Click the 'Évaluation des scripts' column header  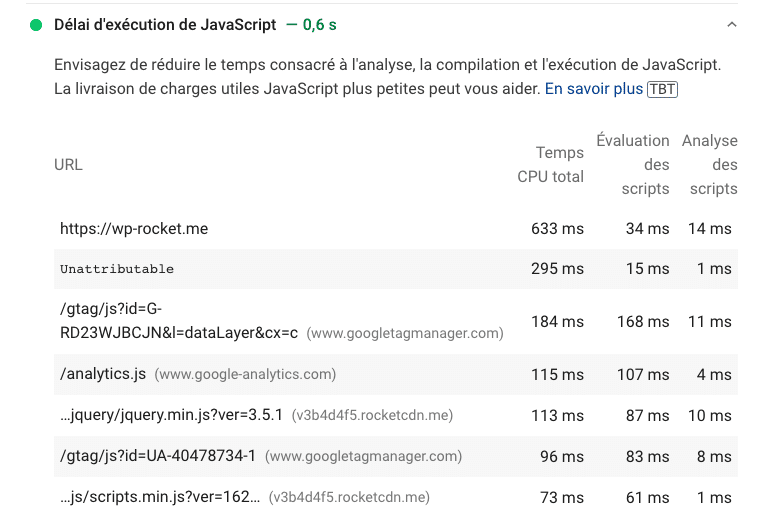(x=633, y=165)
